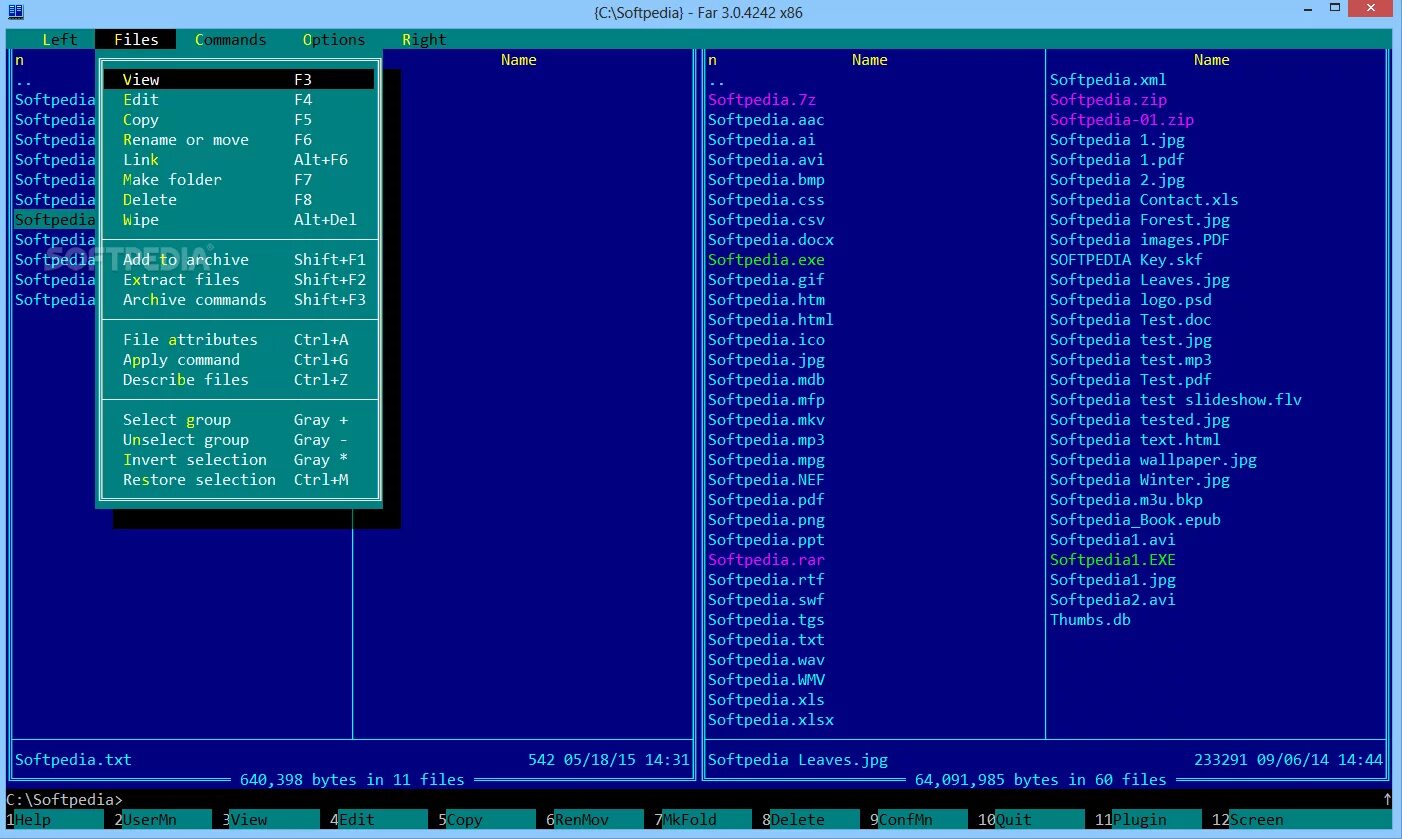Select Copy F5 menu entry
The width and height of the screenshot is (1402, 839).
[x=239, y=120]
